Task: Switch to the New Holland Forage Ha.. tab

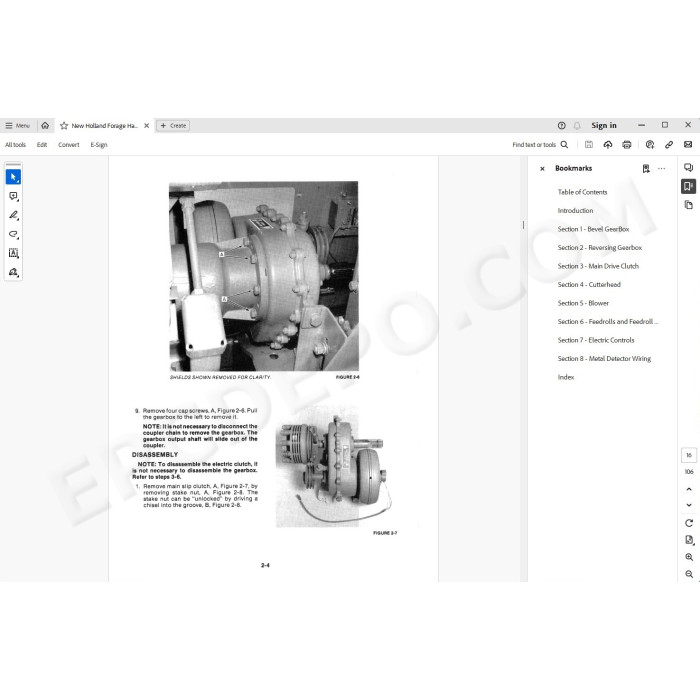Action: point(104,125)
